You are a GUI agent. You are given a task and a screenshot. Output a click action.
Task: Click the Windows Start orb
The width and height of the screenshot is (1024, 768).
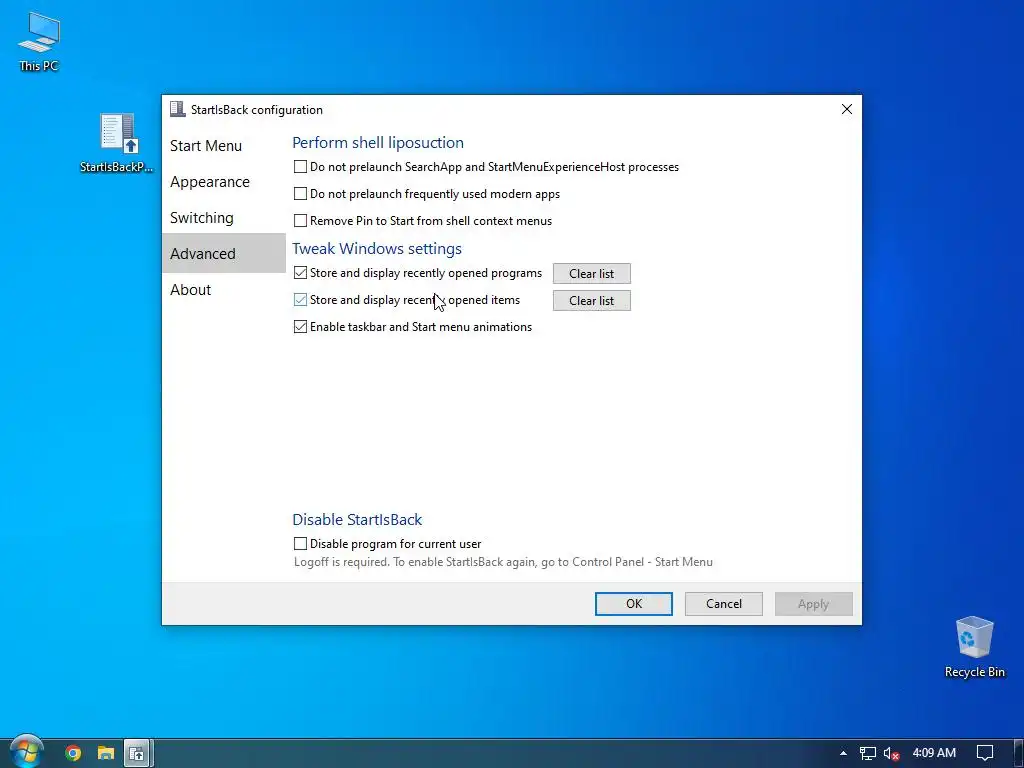point(27,752)
